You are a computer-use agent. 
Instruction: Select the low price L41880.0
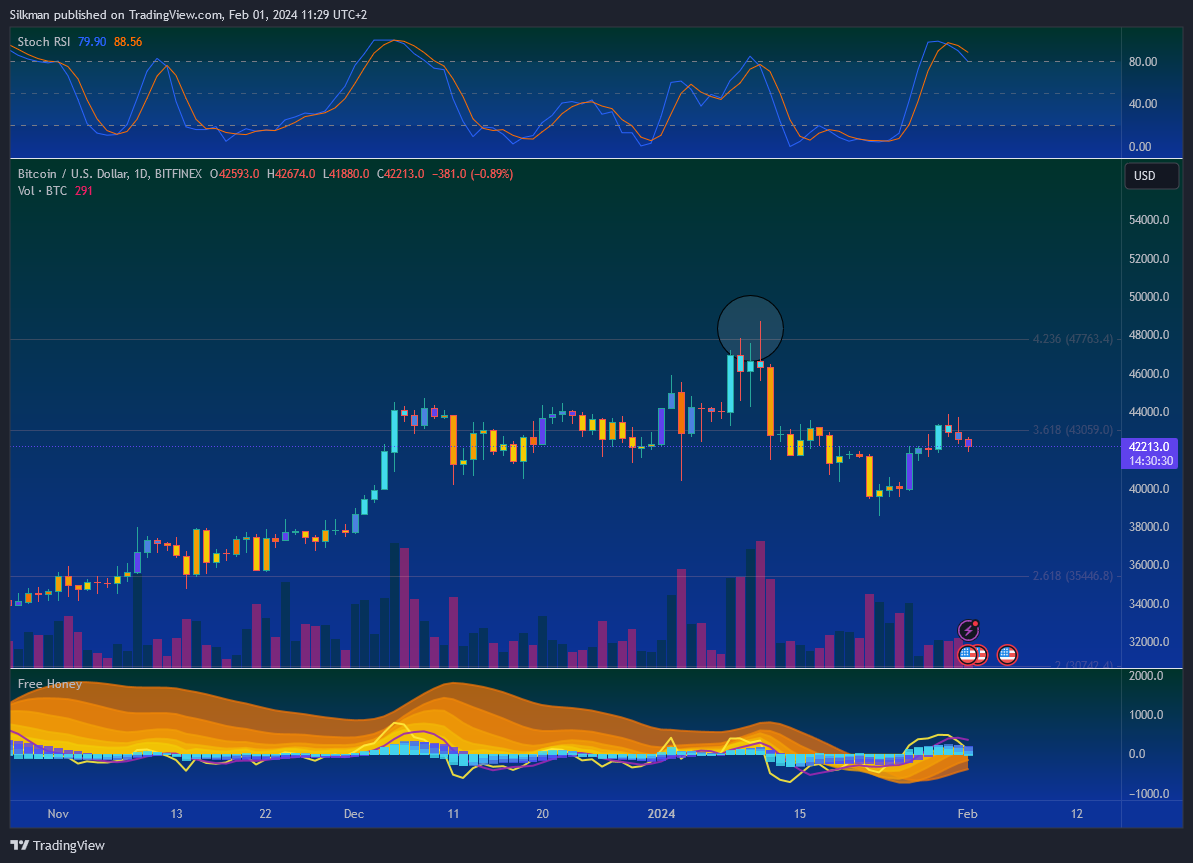coord(346,174)
